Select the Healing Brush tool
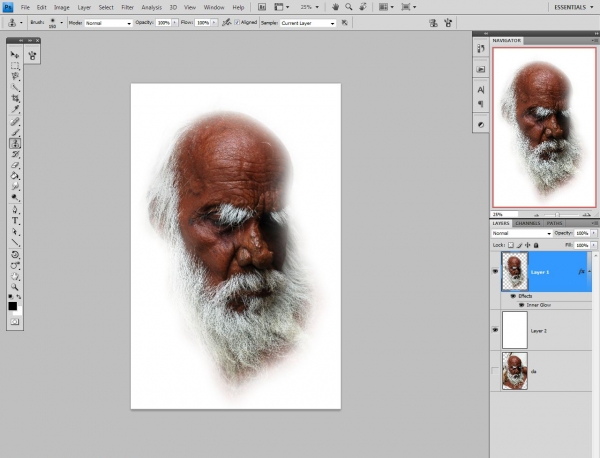 pos(15,122)
